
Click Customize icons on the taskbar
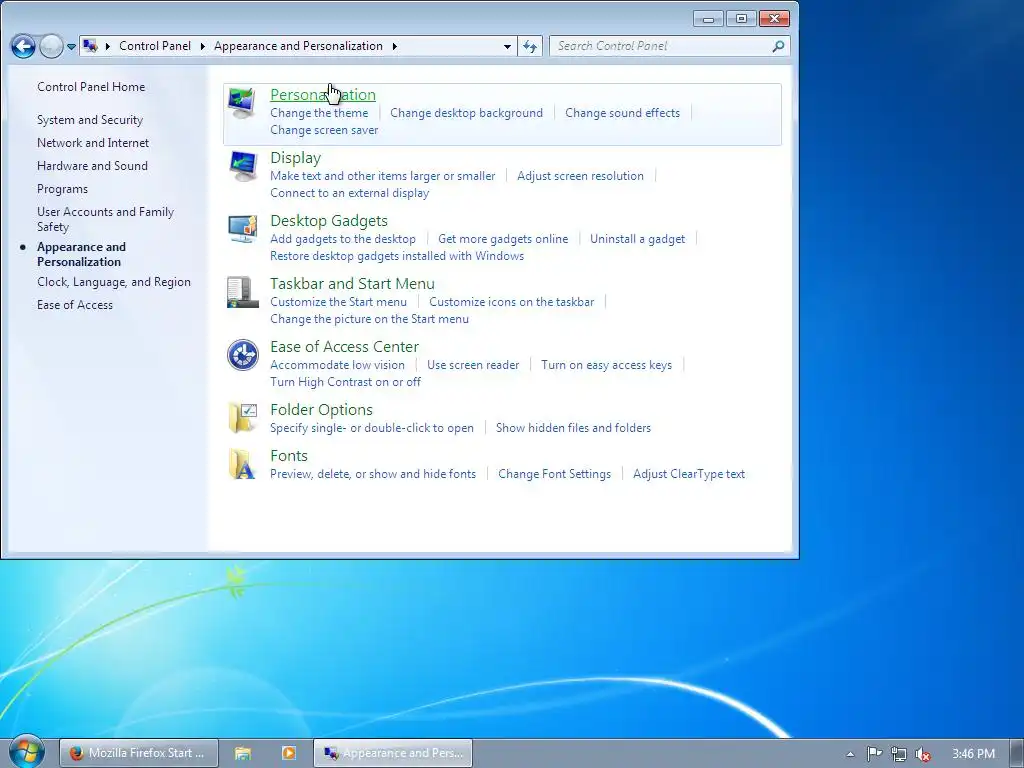(x=511, y=302)
